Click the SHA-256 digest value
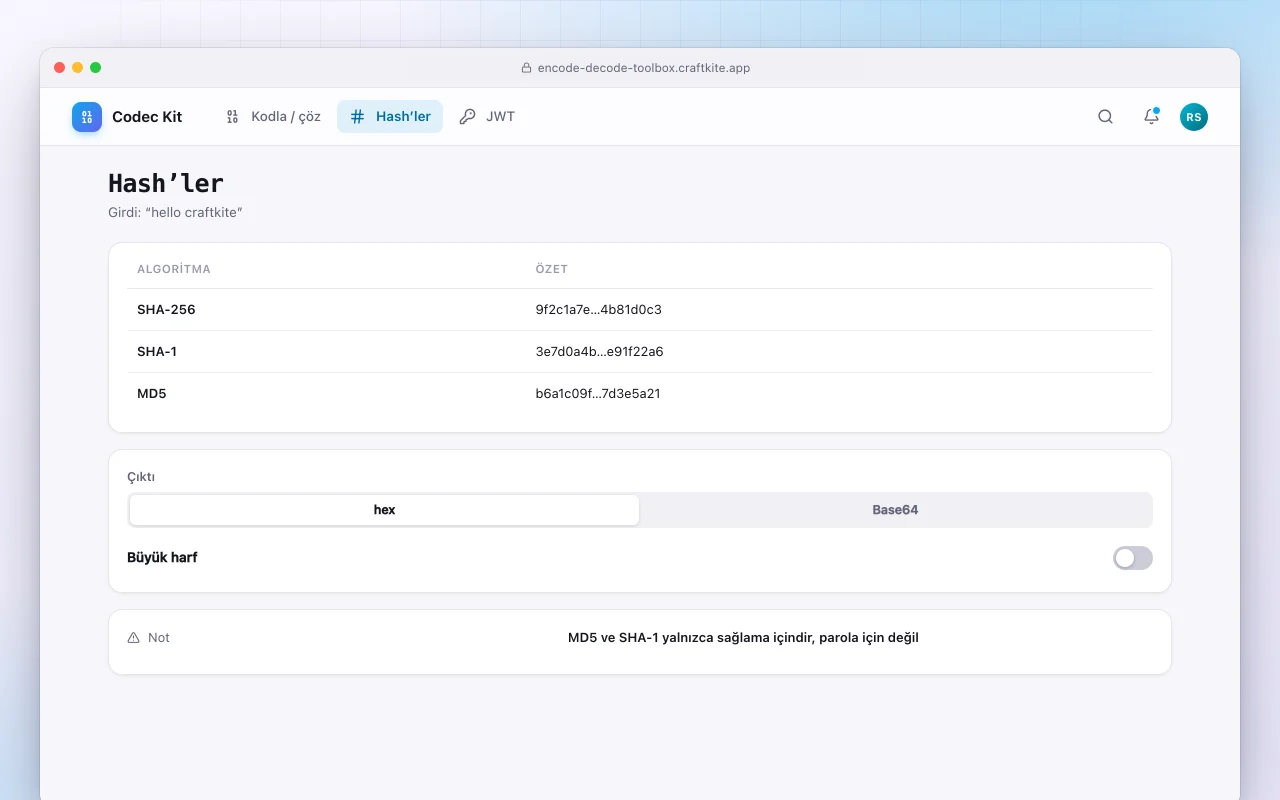 [x=599, y=310]
